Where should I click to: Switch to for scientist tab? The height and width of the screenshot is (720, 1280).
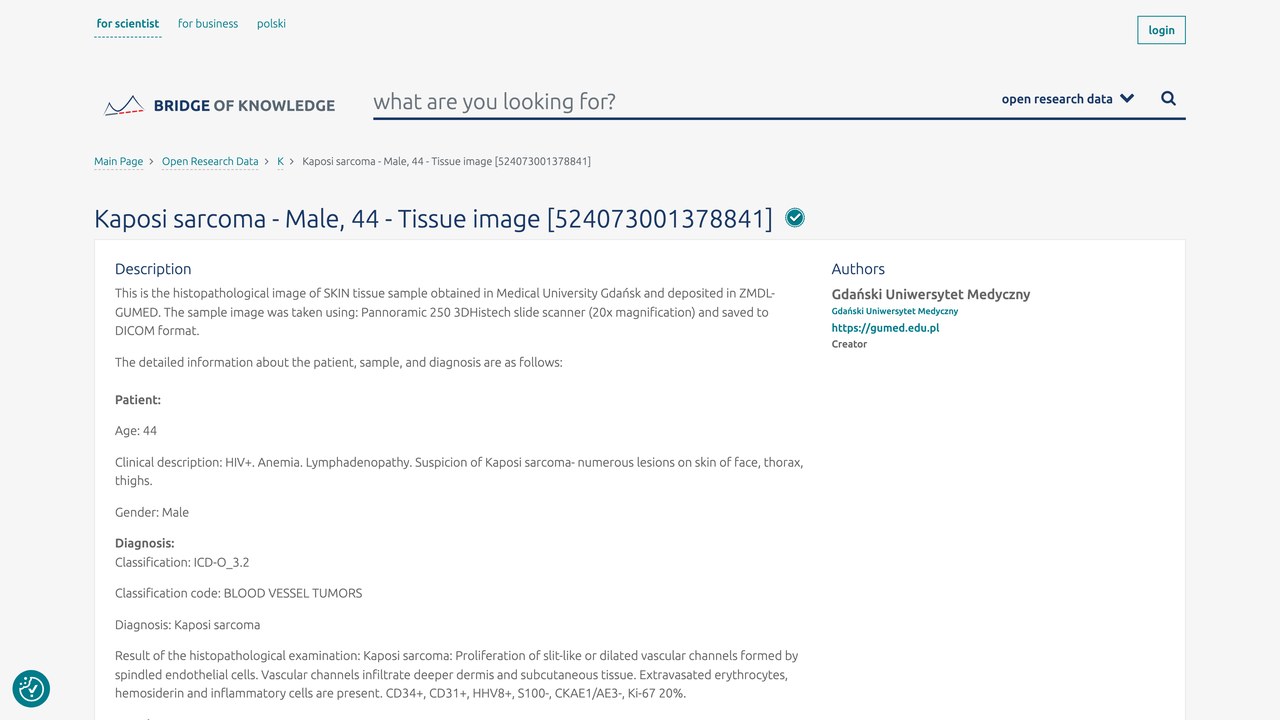point(128,24)
